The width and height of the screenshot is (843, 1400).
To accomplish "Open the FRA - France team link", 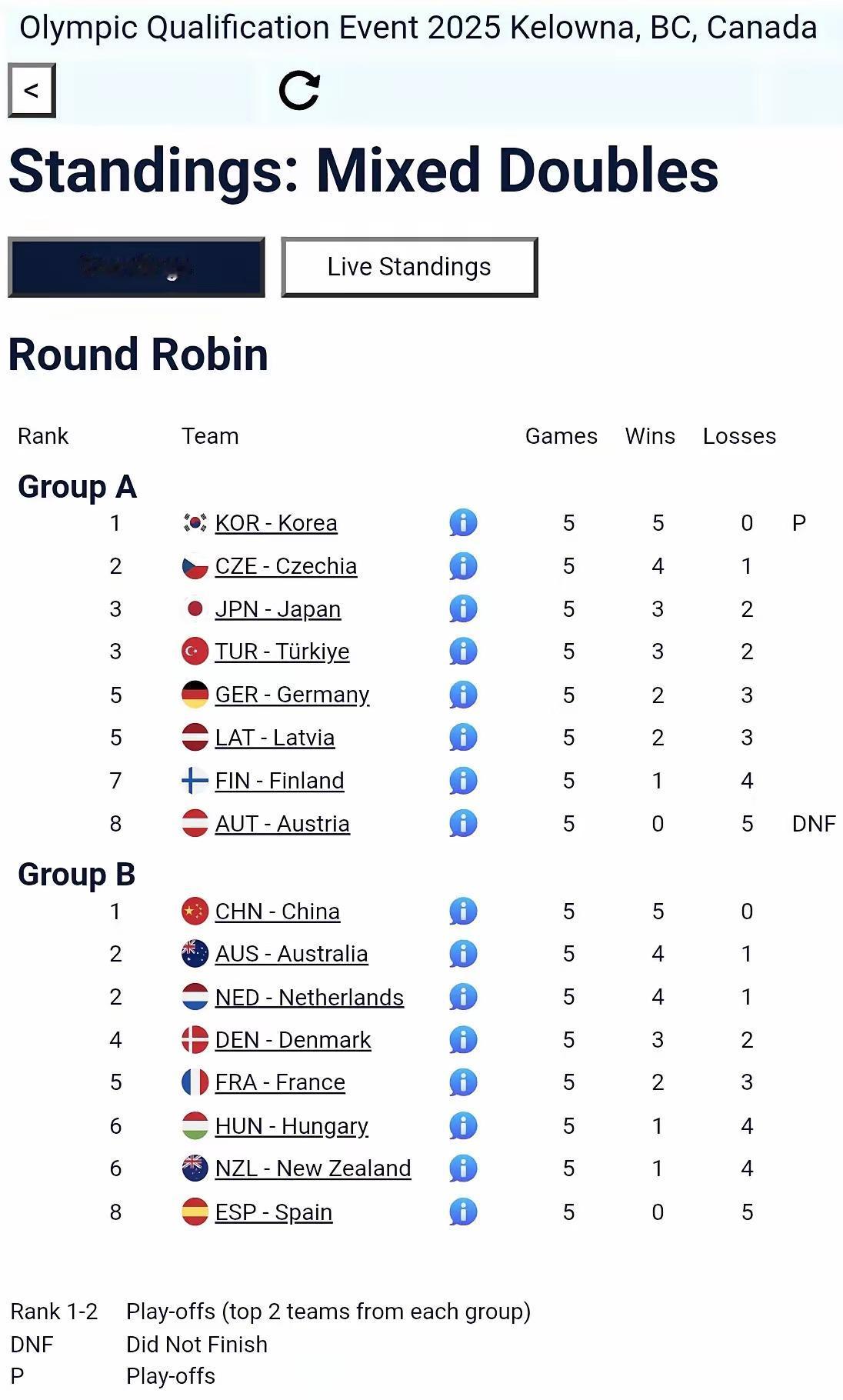I will pyautogui.click(x=280, y=1082).
